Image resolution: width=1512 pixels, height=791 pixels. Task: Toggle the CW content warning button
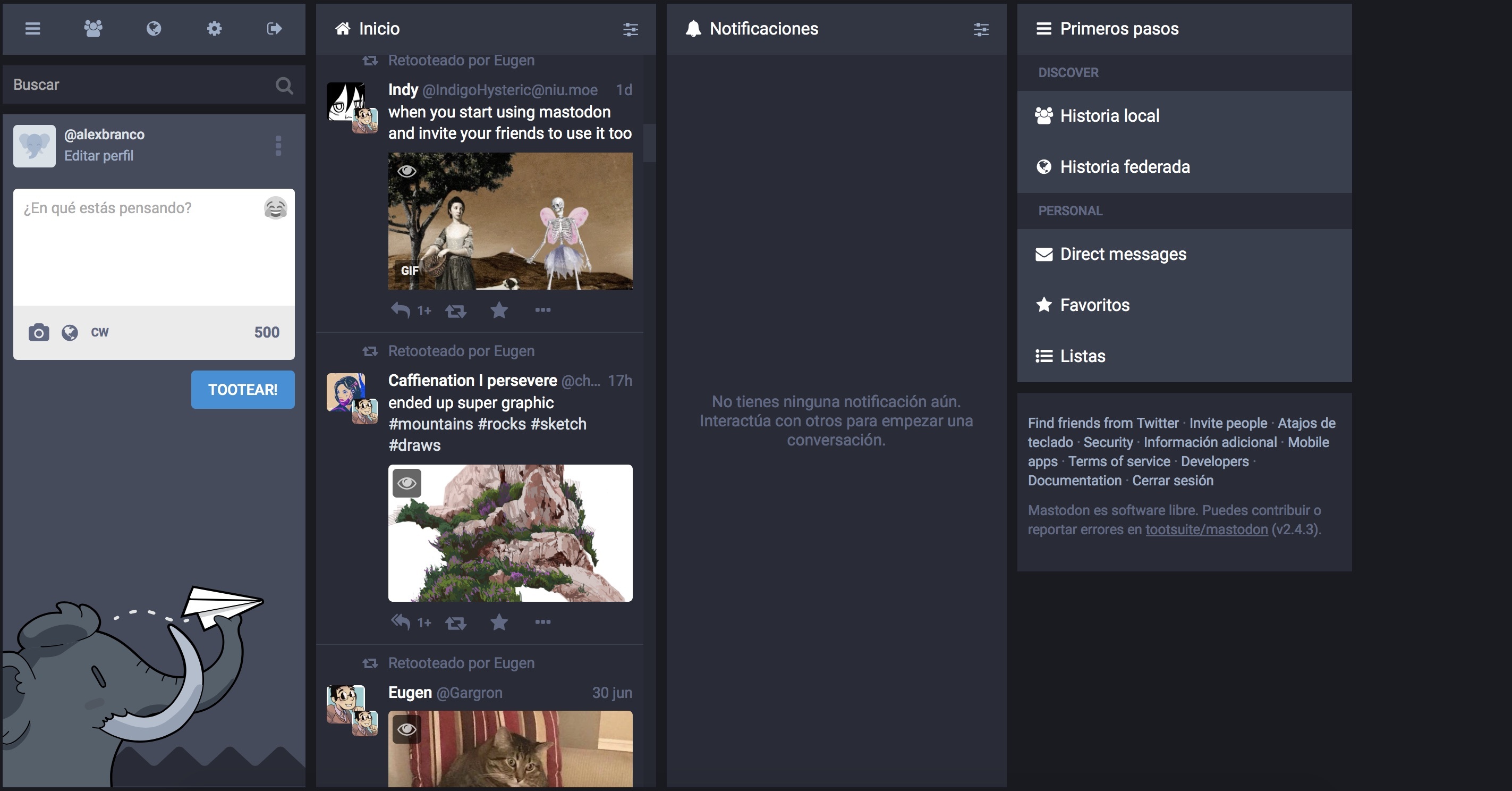pos(100,332)
